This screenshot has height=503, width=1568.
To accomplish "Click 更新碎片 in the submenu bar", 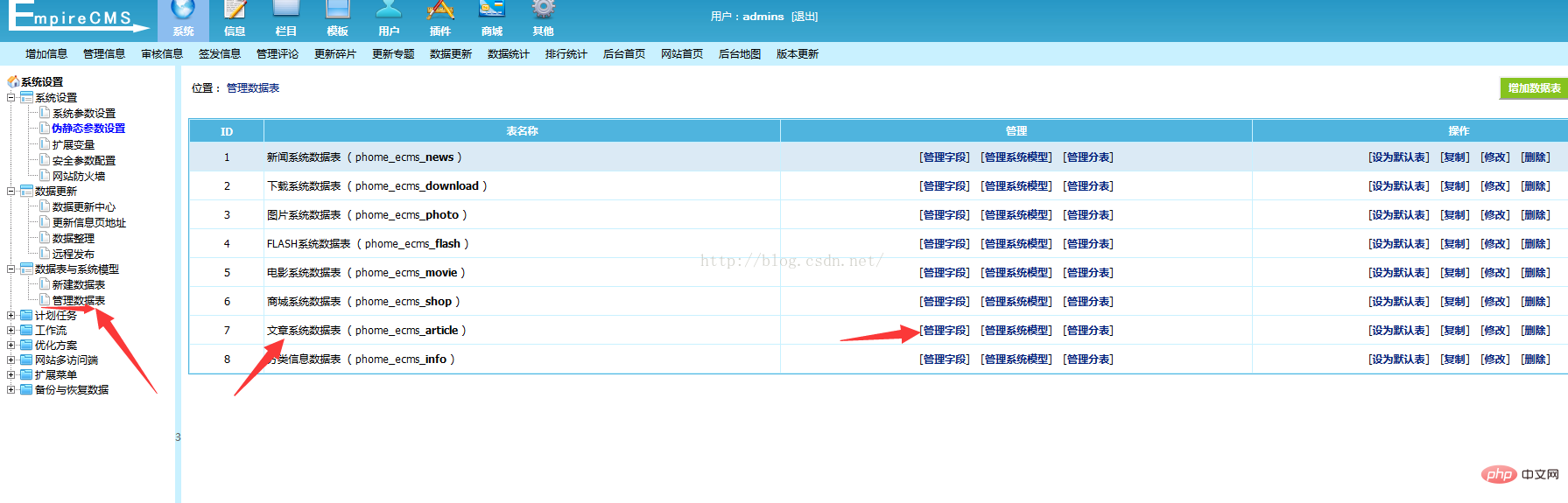I will [335, 53].
